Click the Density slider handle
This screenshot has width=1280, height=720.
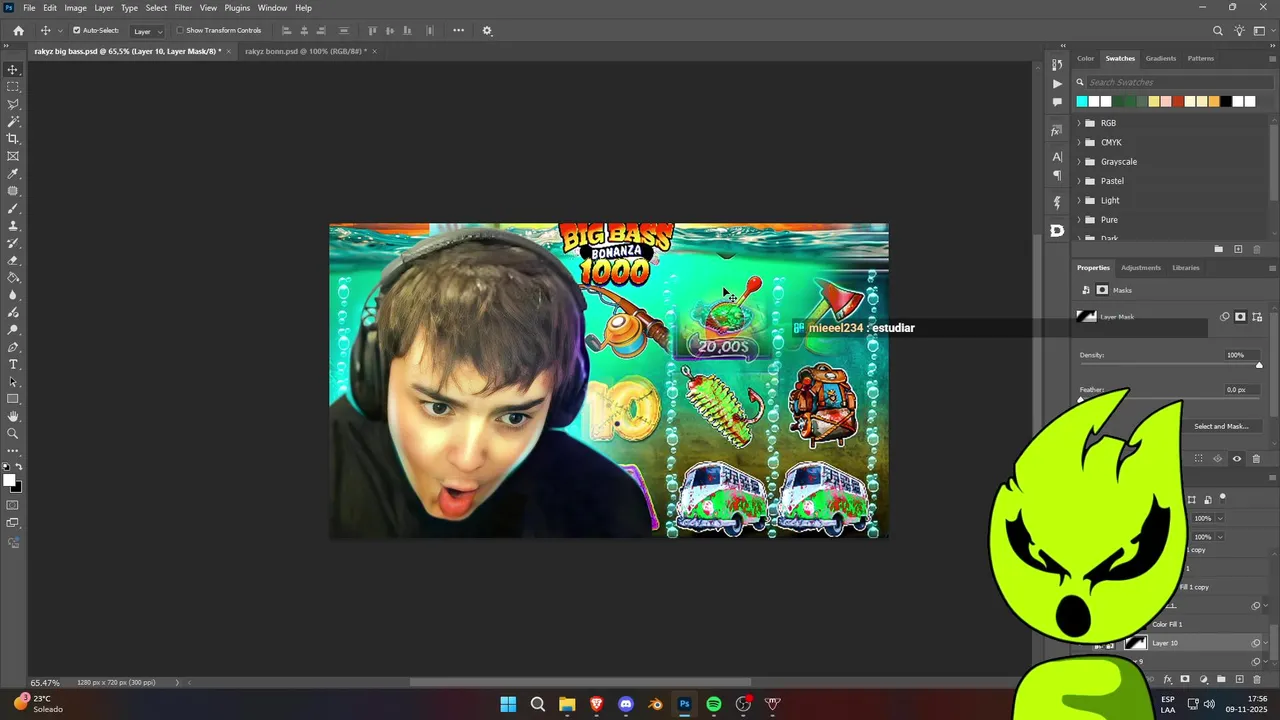(x=1259, y=365)
